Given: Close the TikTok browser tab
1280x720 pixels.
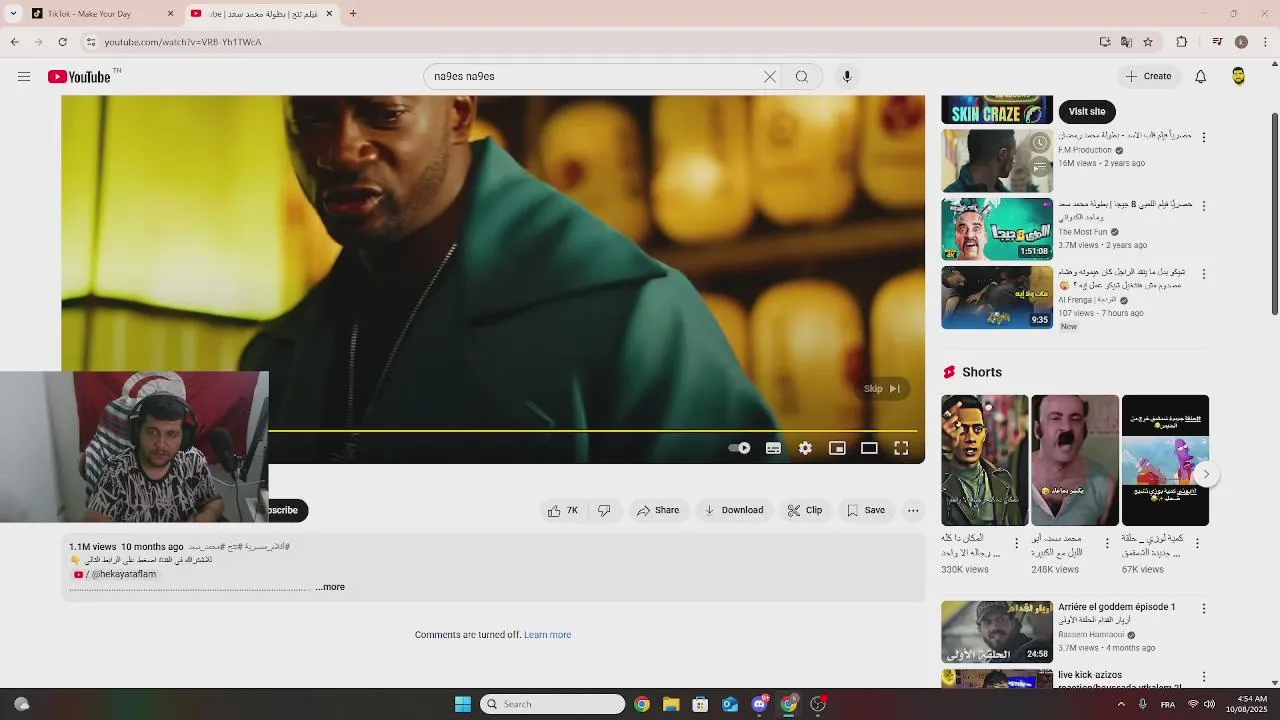Looking at the screenshot, I should [170, 14].
